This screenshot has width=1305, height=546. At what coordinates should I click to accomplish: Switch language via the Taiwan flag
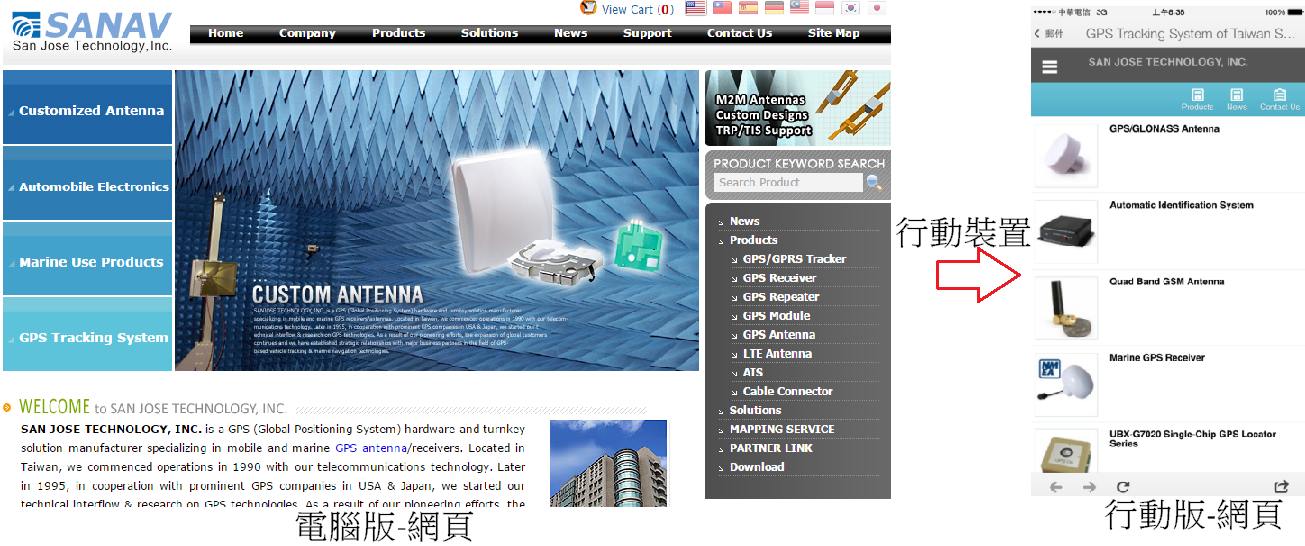[x=722, y=9]
